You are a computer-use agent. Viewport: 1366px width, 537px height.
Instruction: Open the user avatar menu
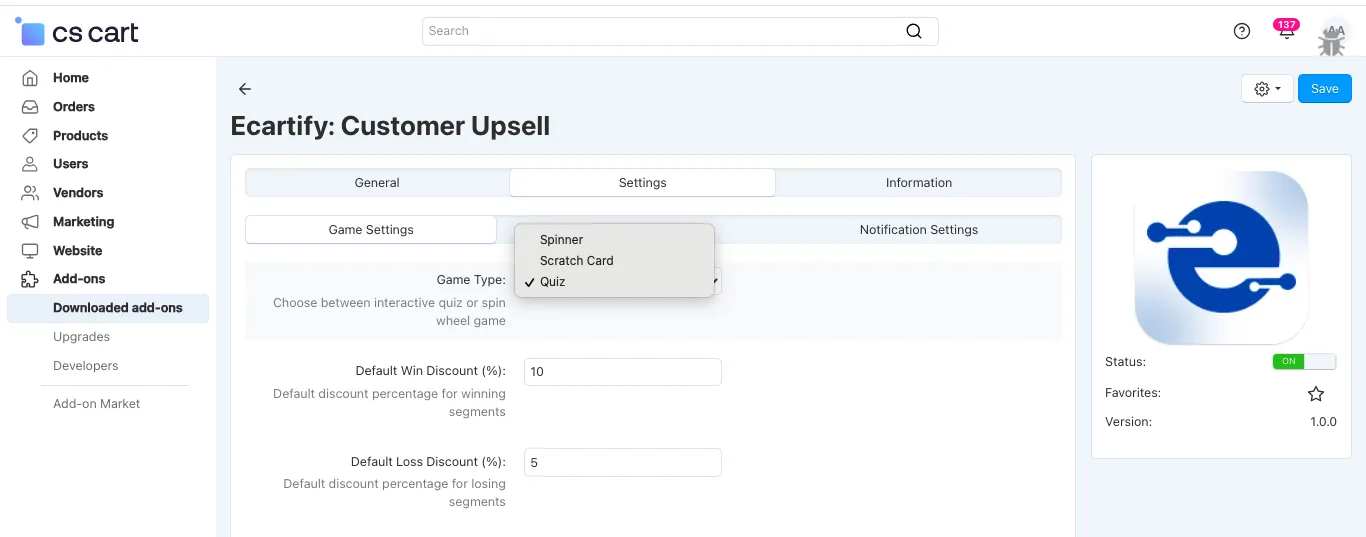tap(1332, 36)
